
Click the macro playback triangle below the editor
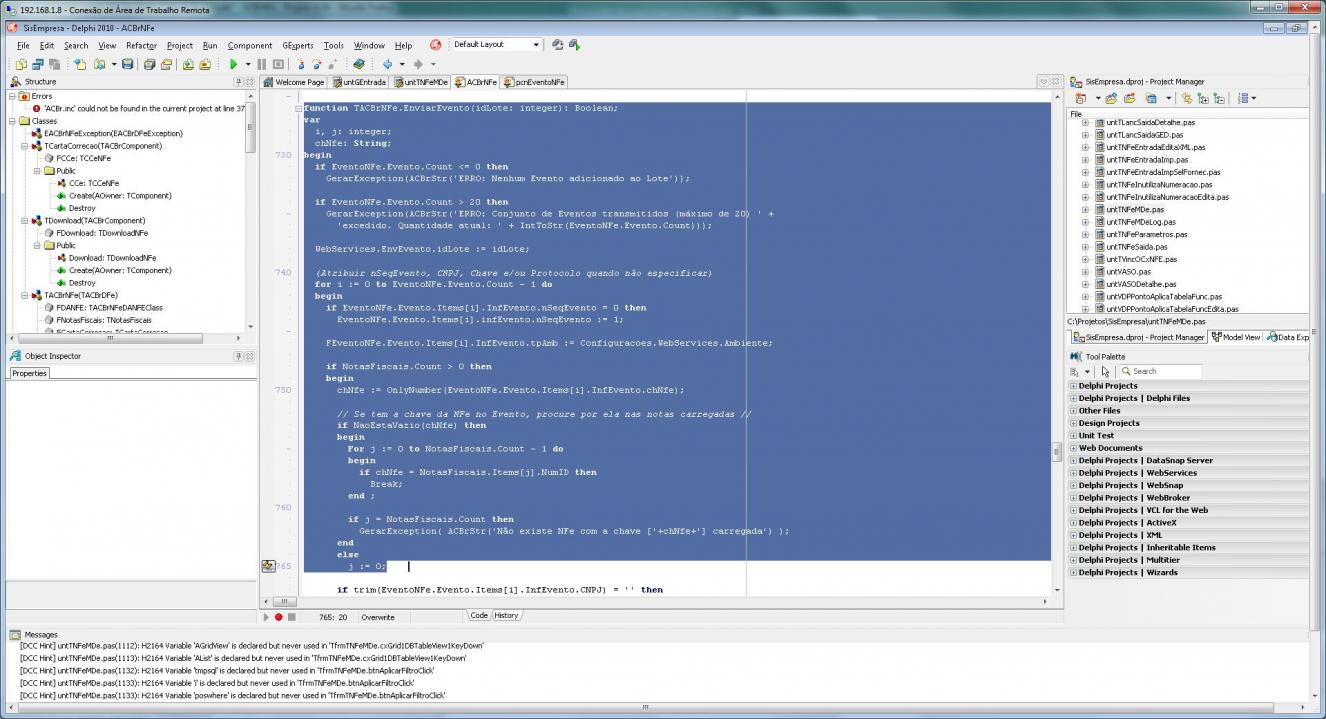(x=266, y=617)
